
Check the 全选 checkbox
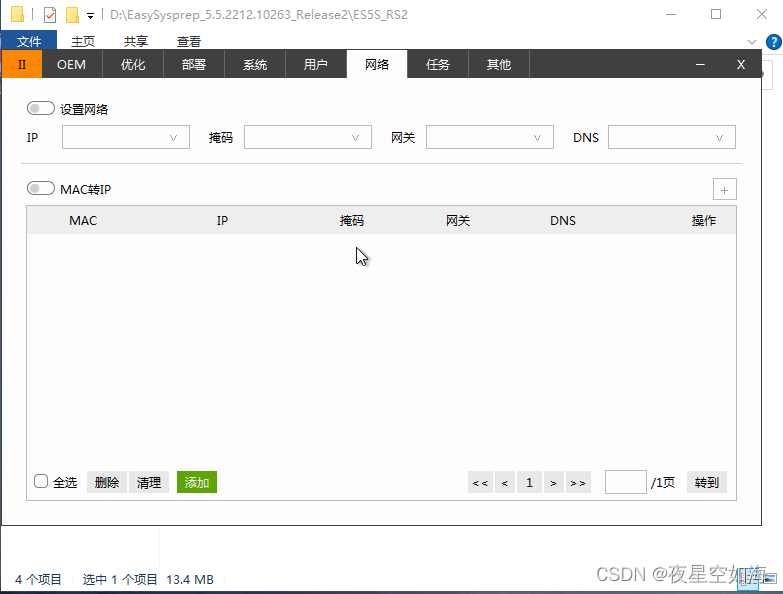pyautogui.click(x=41, y=481)
